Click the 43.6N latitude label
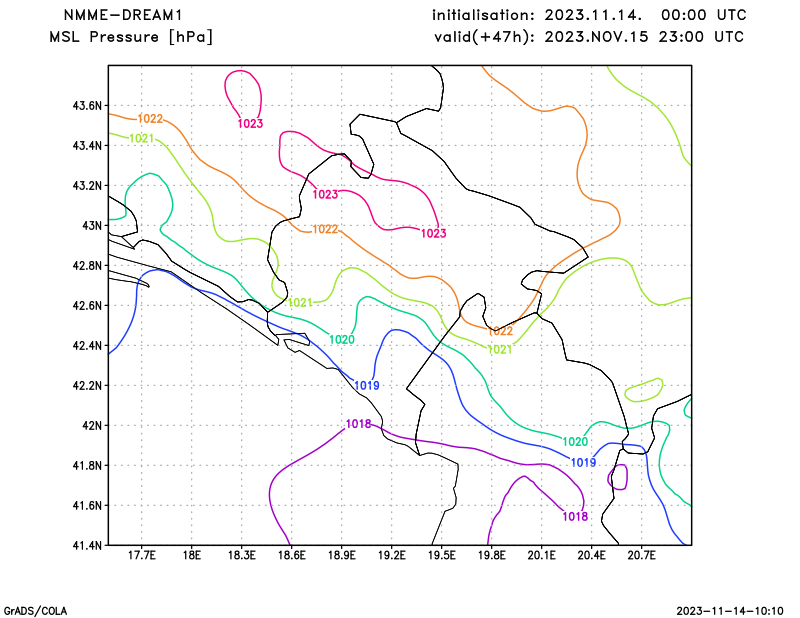This screenshot has height=618, width=800. click(x=87, y=106)
